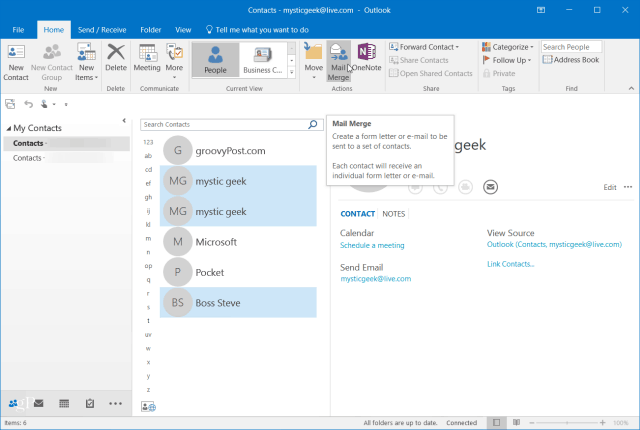Open the More communicate options
Viewport: 640px width, 430px height.
[x=174, y=62]
